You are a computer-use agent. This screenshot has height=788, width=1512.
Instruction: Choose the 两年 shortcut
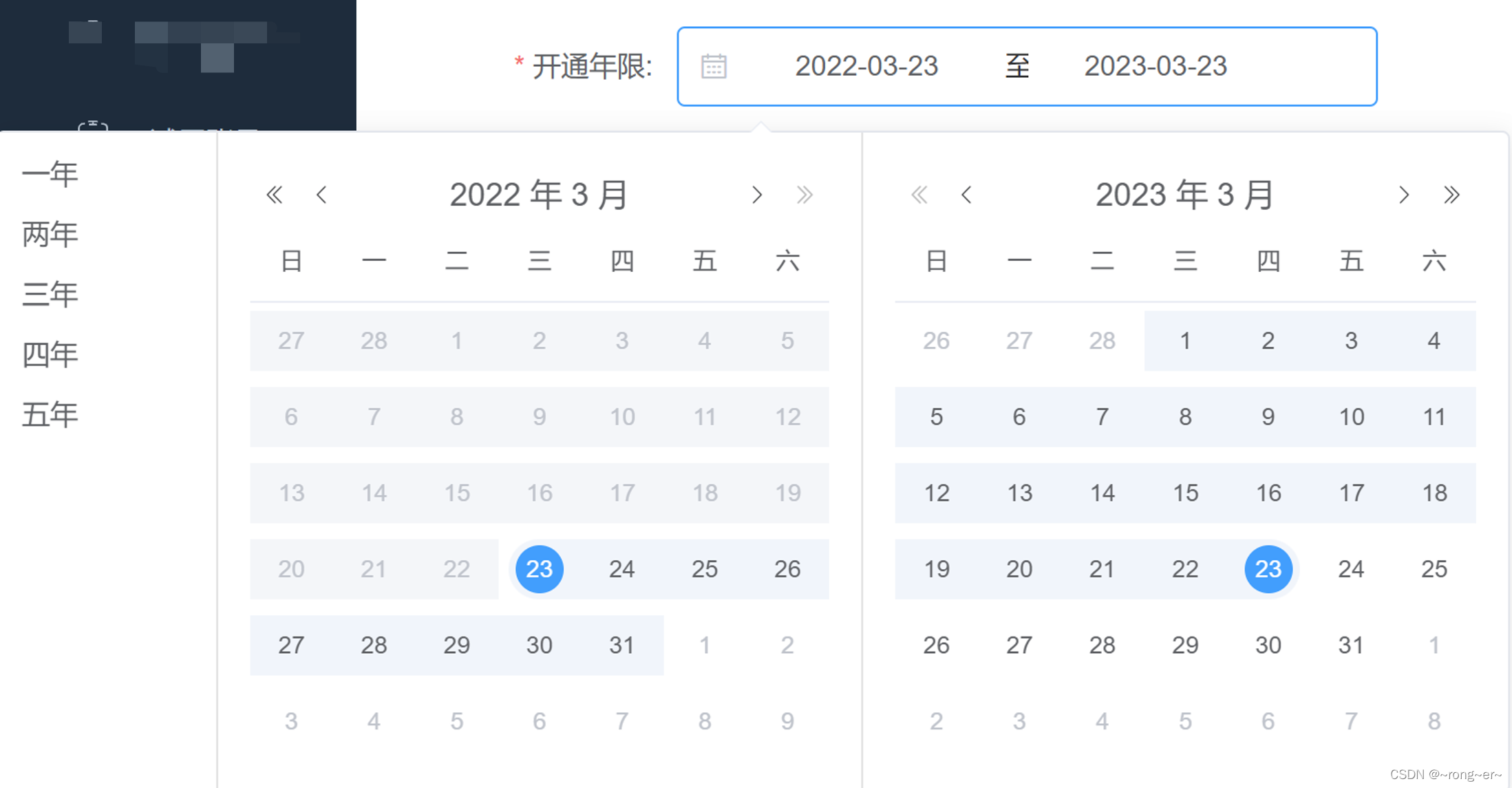pos(50,234)
